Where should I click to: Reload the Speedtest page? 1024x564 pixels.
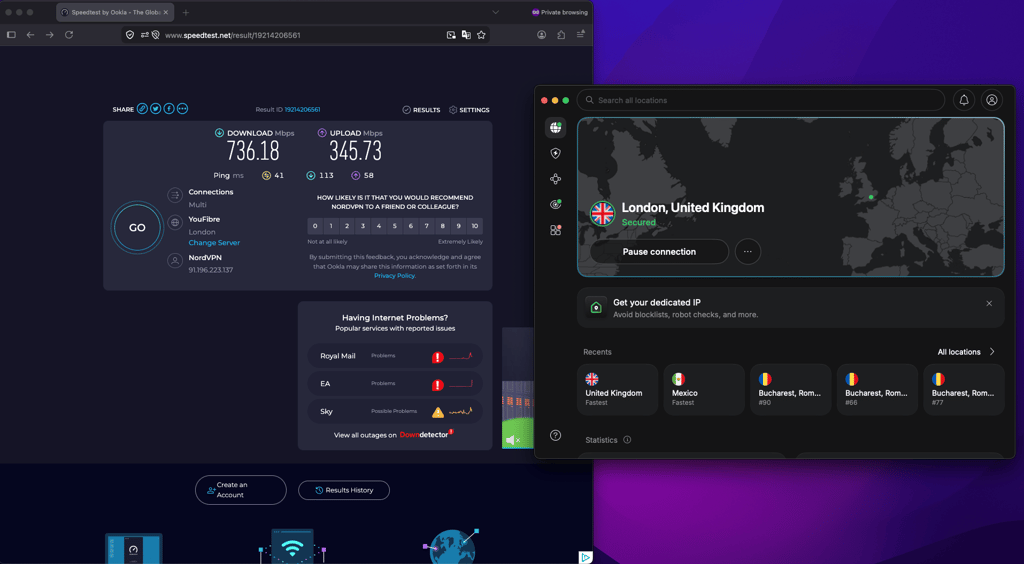click(x=69, y=35)
